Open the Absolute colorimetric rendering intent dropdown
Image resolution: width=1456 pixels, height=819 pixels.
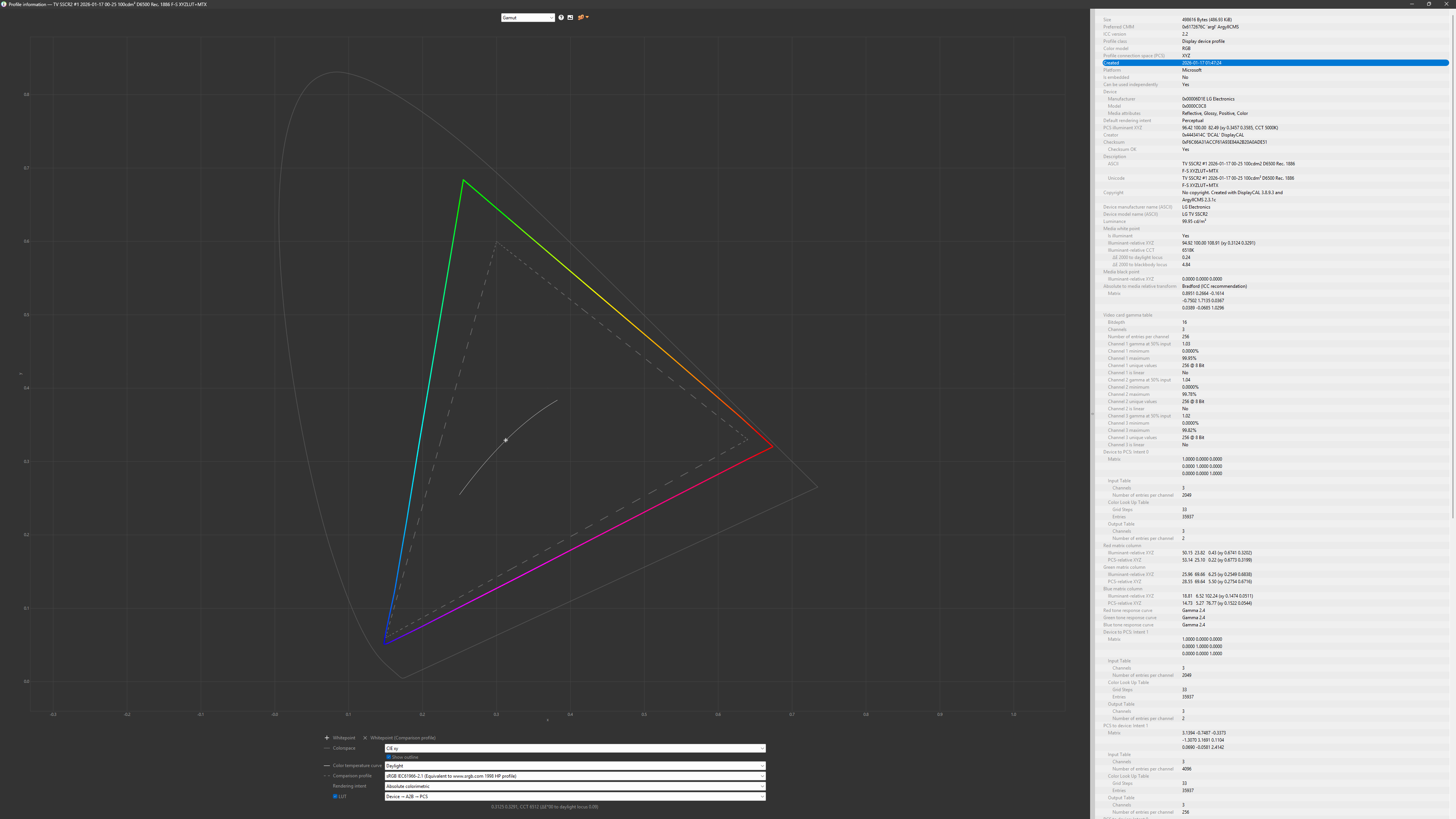pyautogui.click(x=575, y=786)
